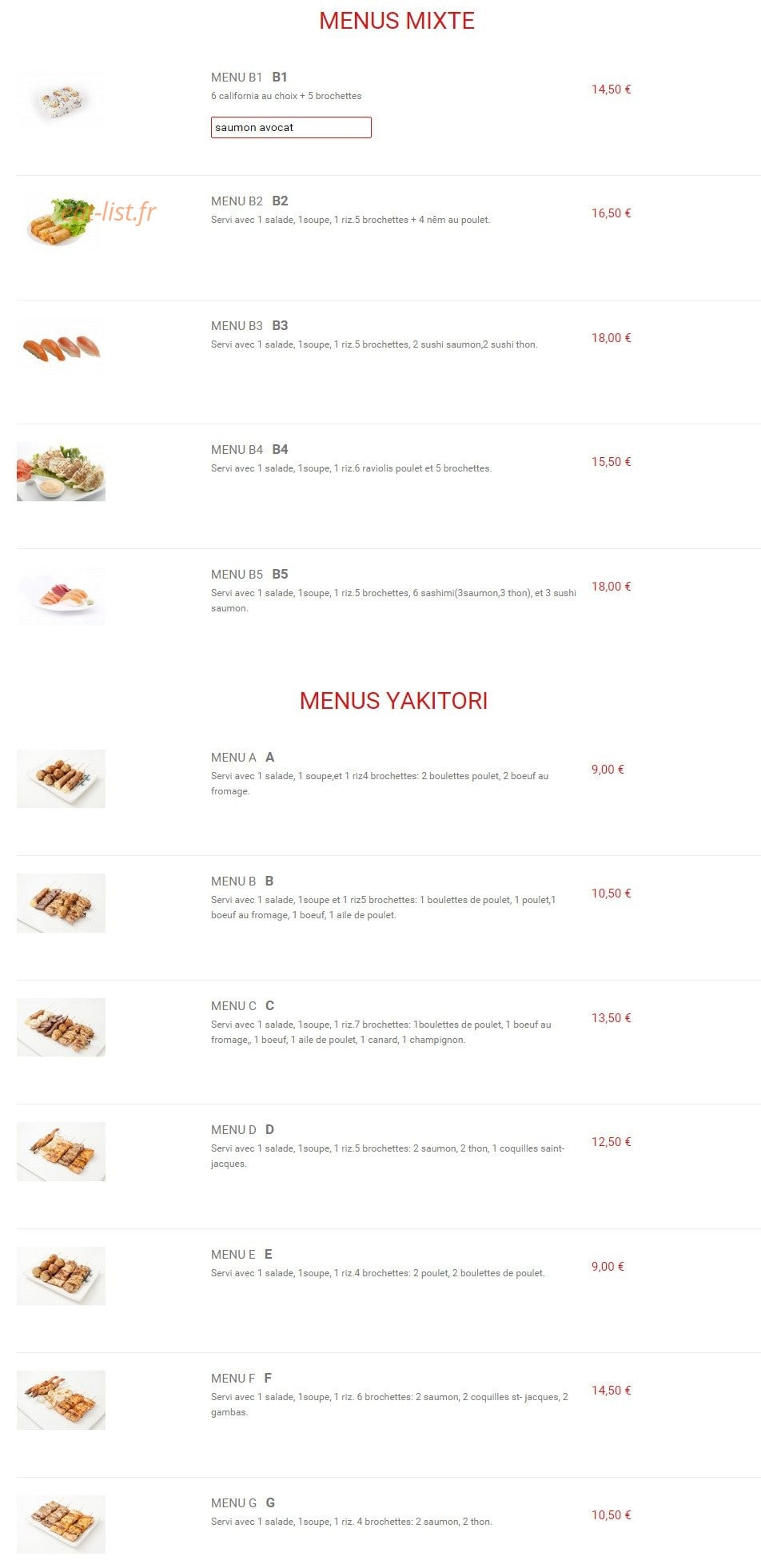The image size is (761, 1568).
Task: Click the MENU B2 title
Action: [x=249, y=201]
